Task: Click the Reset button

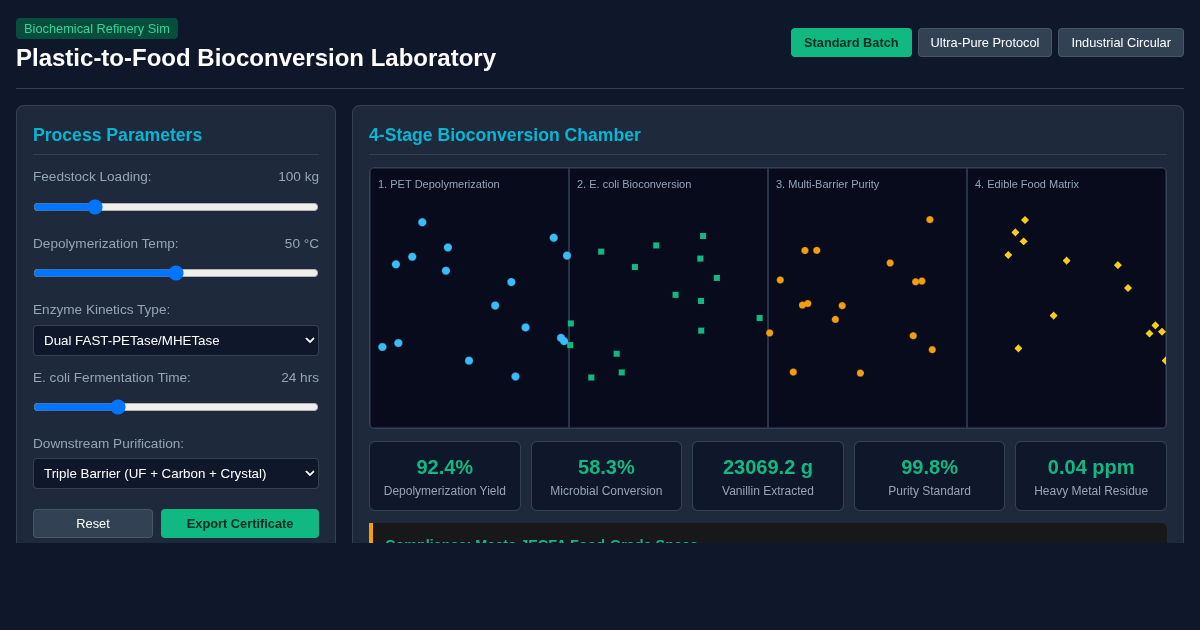Action: 93,523
